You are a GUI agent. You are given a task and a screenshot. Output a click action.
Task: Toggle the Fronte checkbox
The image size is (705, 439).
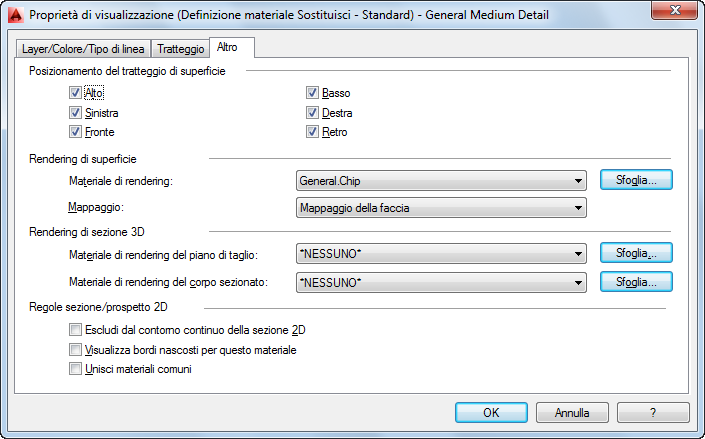(76, 132)
